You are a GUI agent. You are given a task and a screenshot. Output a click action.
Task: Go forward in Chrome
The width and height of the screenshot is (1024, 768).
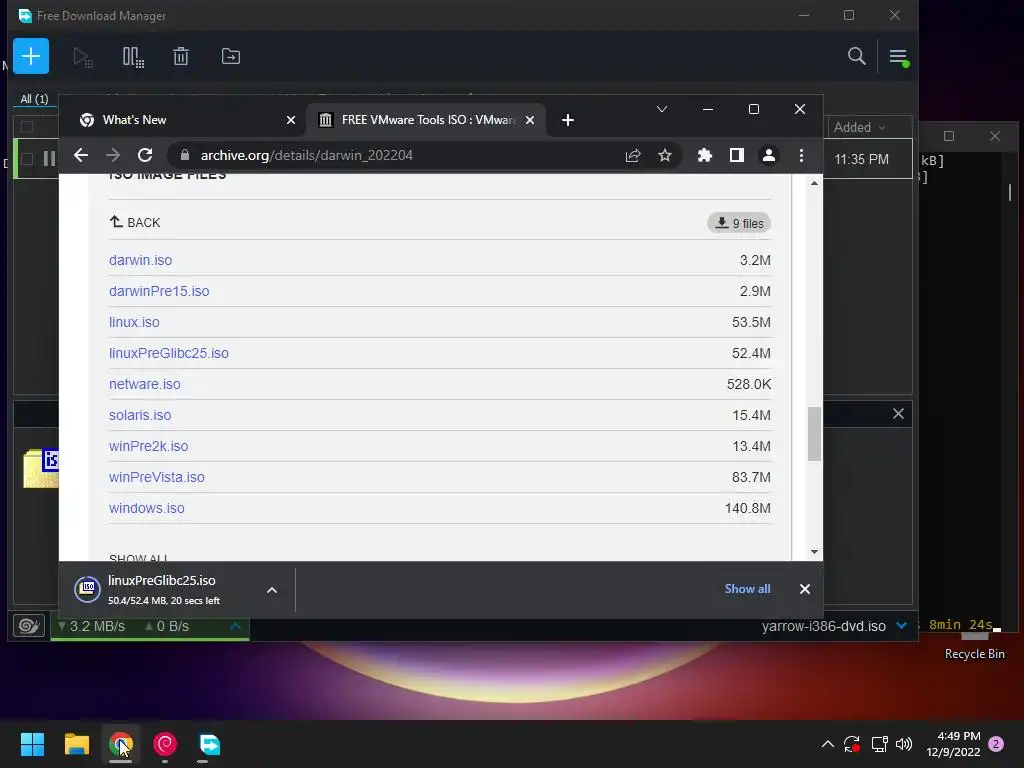pyautogui.click(x=113, y=155)
